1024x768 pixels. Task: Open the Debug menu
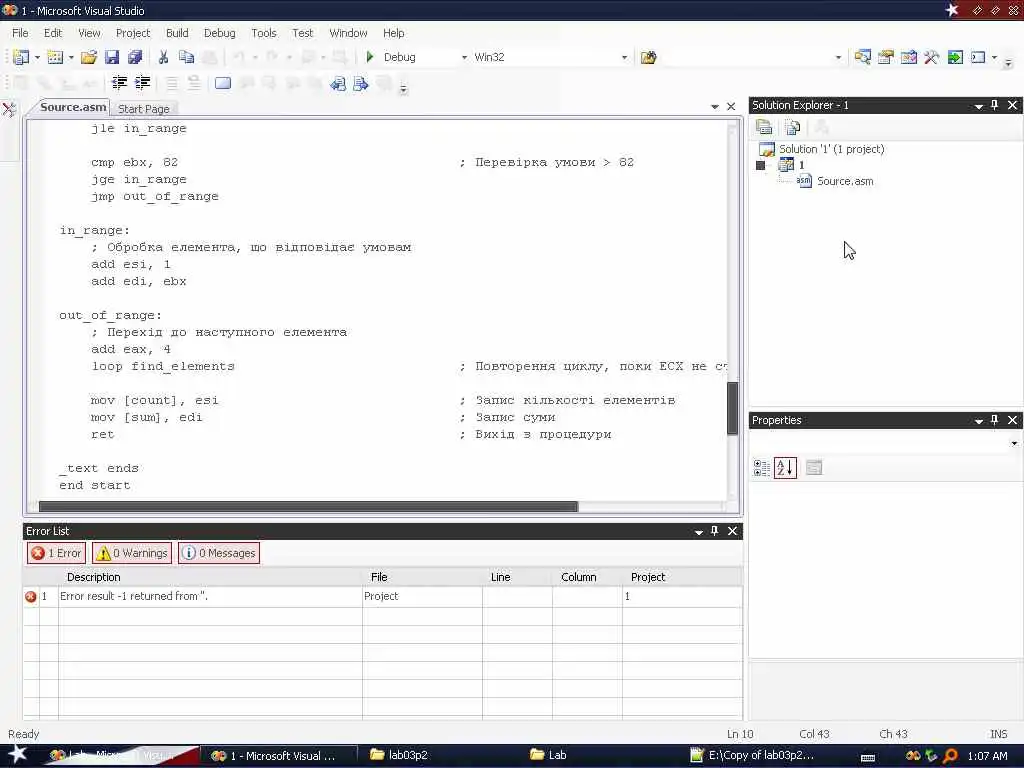(219, 33)
